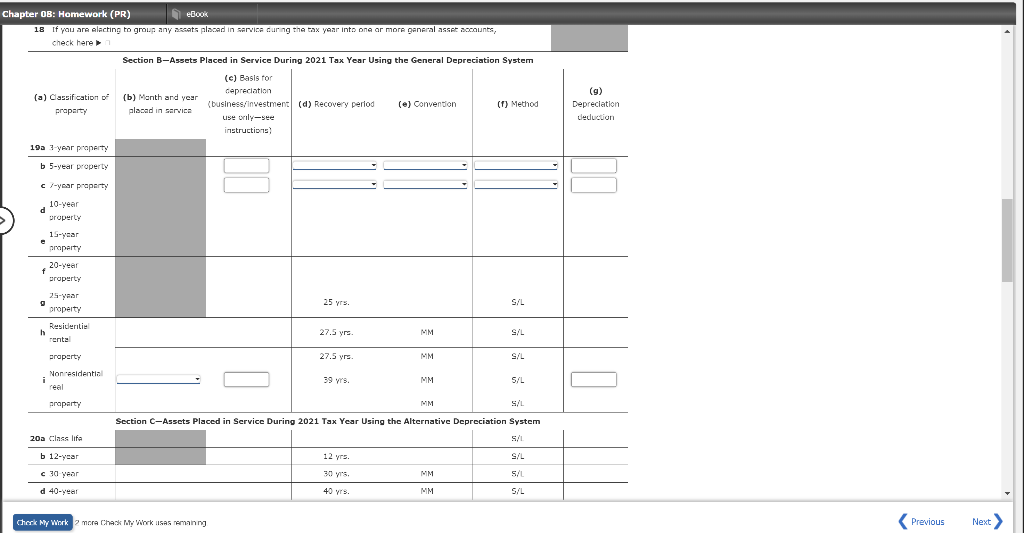The image size is (1024, 533).
Task: Open the eBook book icon
Action: tap(176, 14)
